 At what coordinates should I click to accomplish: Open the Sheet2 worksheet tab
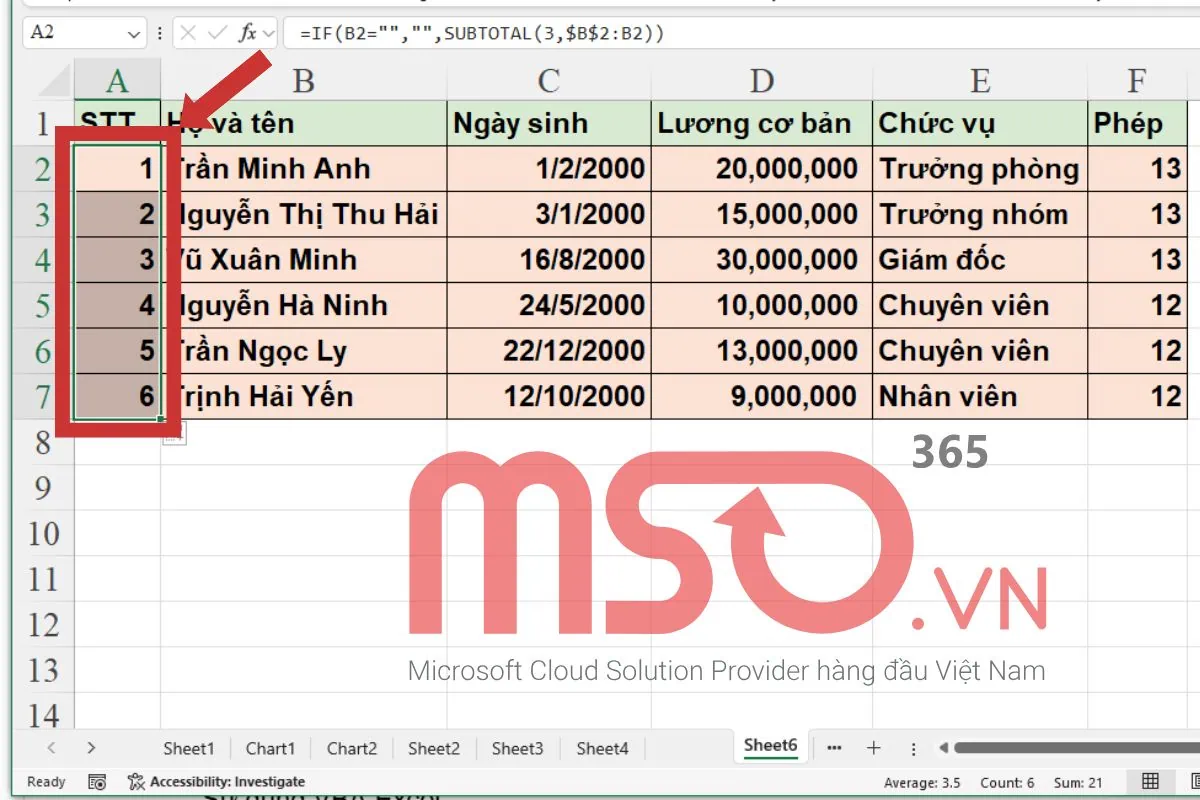(434, 748)
